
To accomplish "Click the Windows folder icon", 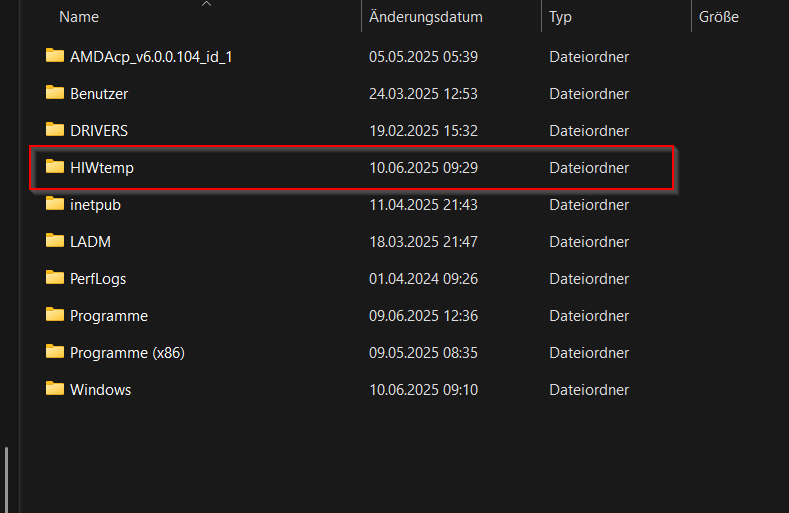I will point(54,389).
